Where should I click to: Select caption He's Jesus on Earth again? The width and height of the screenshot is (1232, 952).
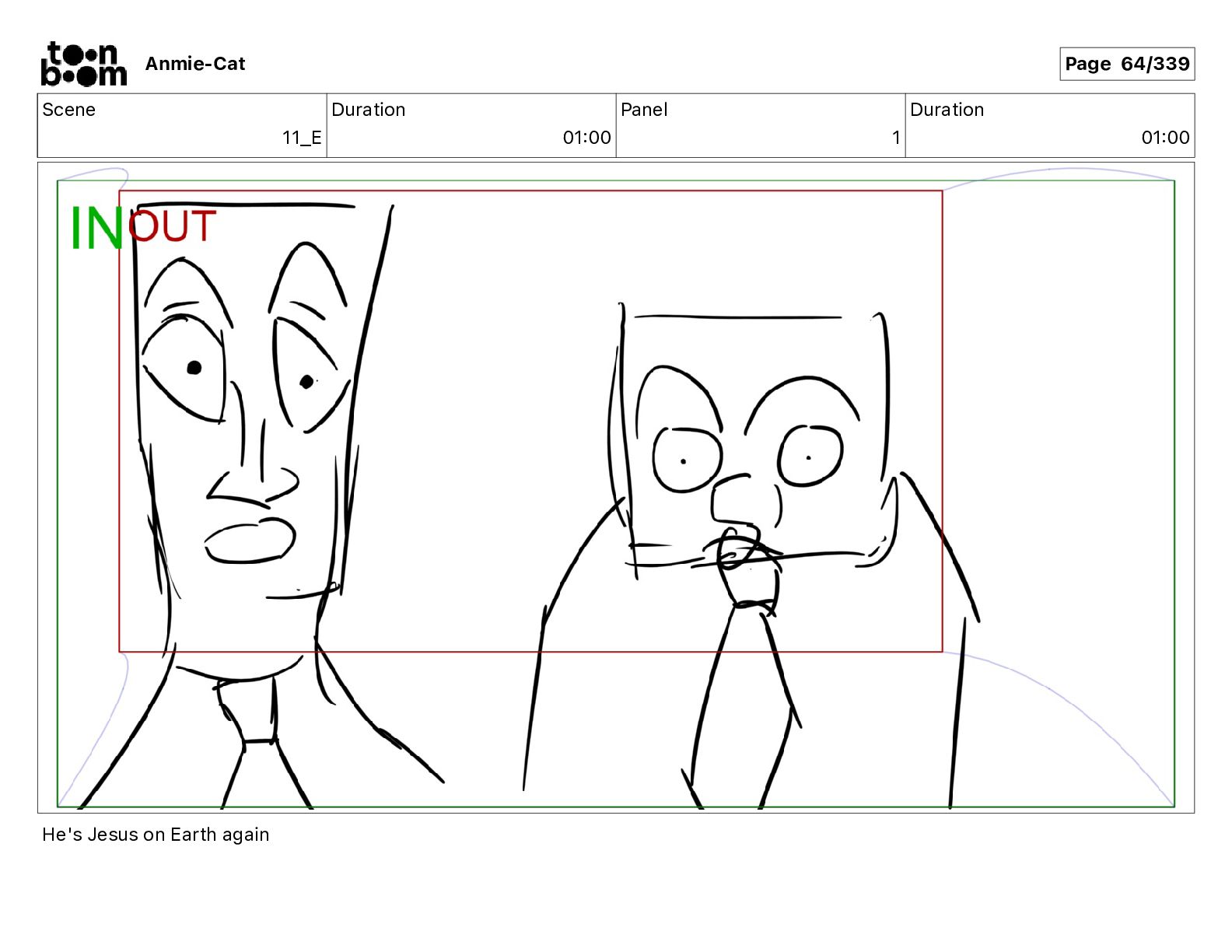(156, 835)
